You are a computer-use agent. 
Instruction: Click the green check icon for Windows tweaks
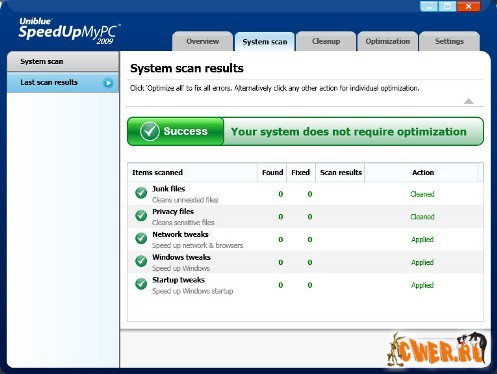141,261
